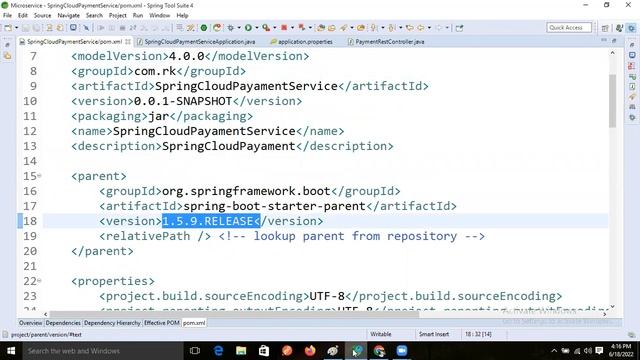Close the SpringCloudPaymentService/pom.xml editor tab
Screen dimensions: 640x360
128,42
